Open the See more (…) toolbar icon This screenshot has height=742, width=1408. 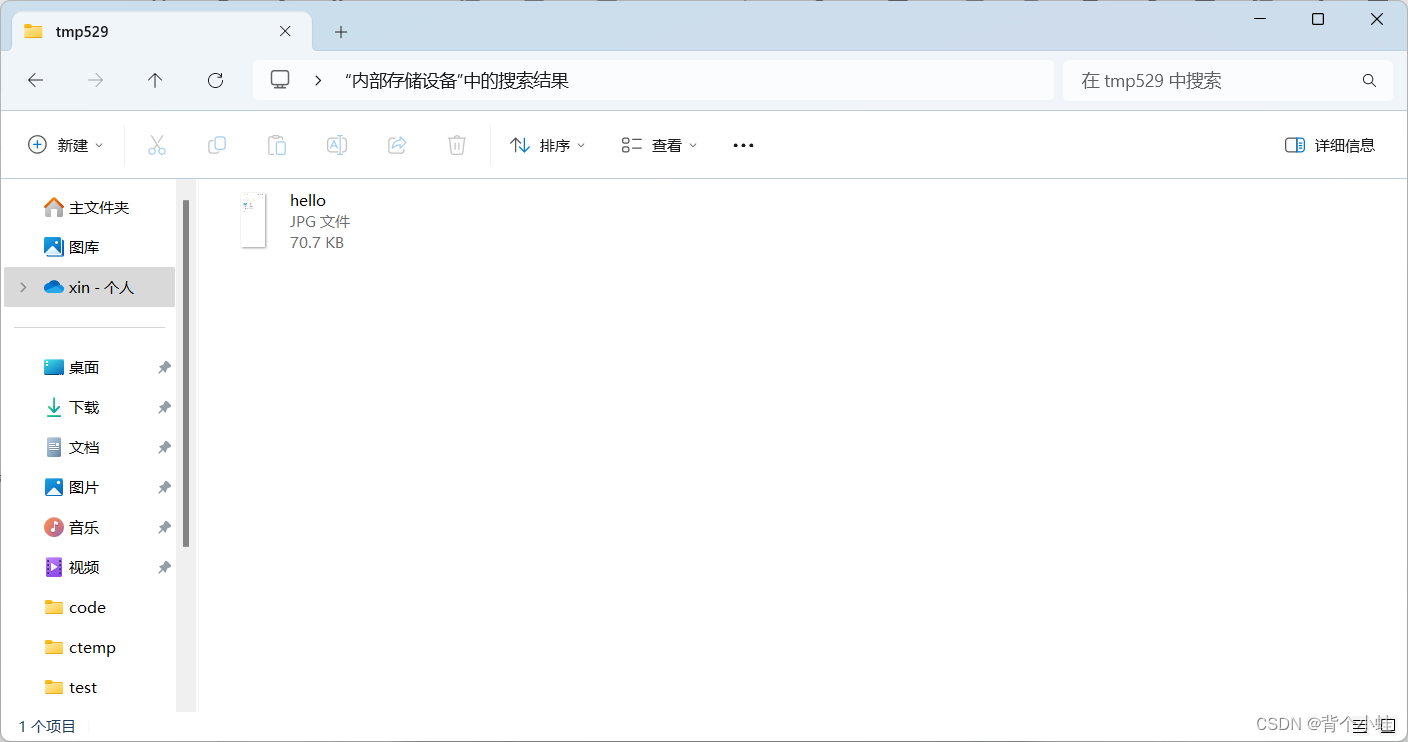[x=743, y=145]
